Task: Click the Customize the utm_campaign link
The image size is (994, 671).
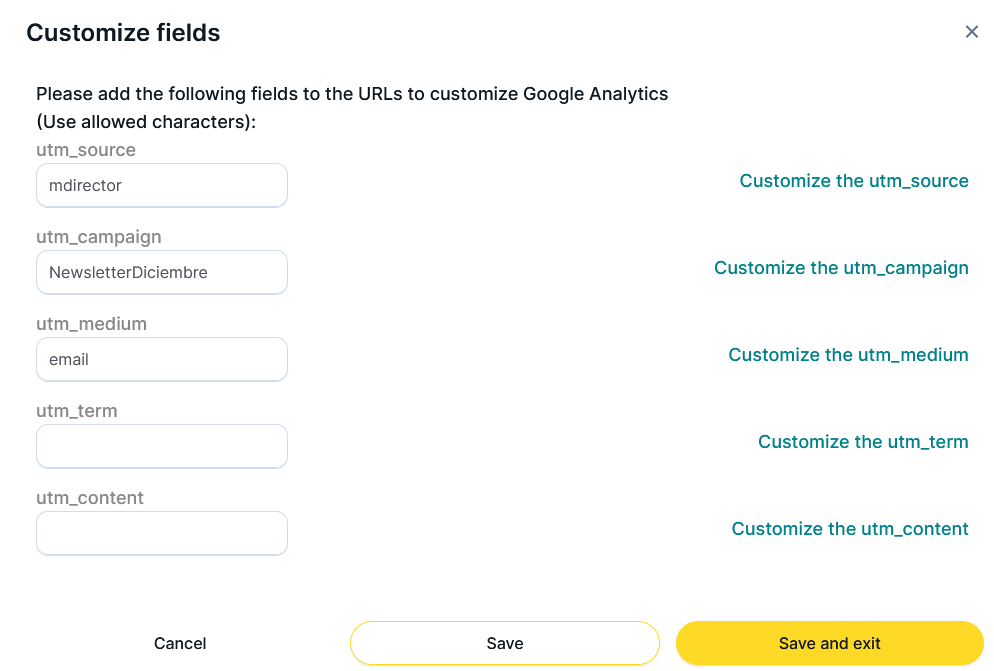Action: pos(841,268)
